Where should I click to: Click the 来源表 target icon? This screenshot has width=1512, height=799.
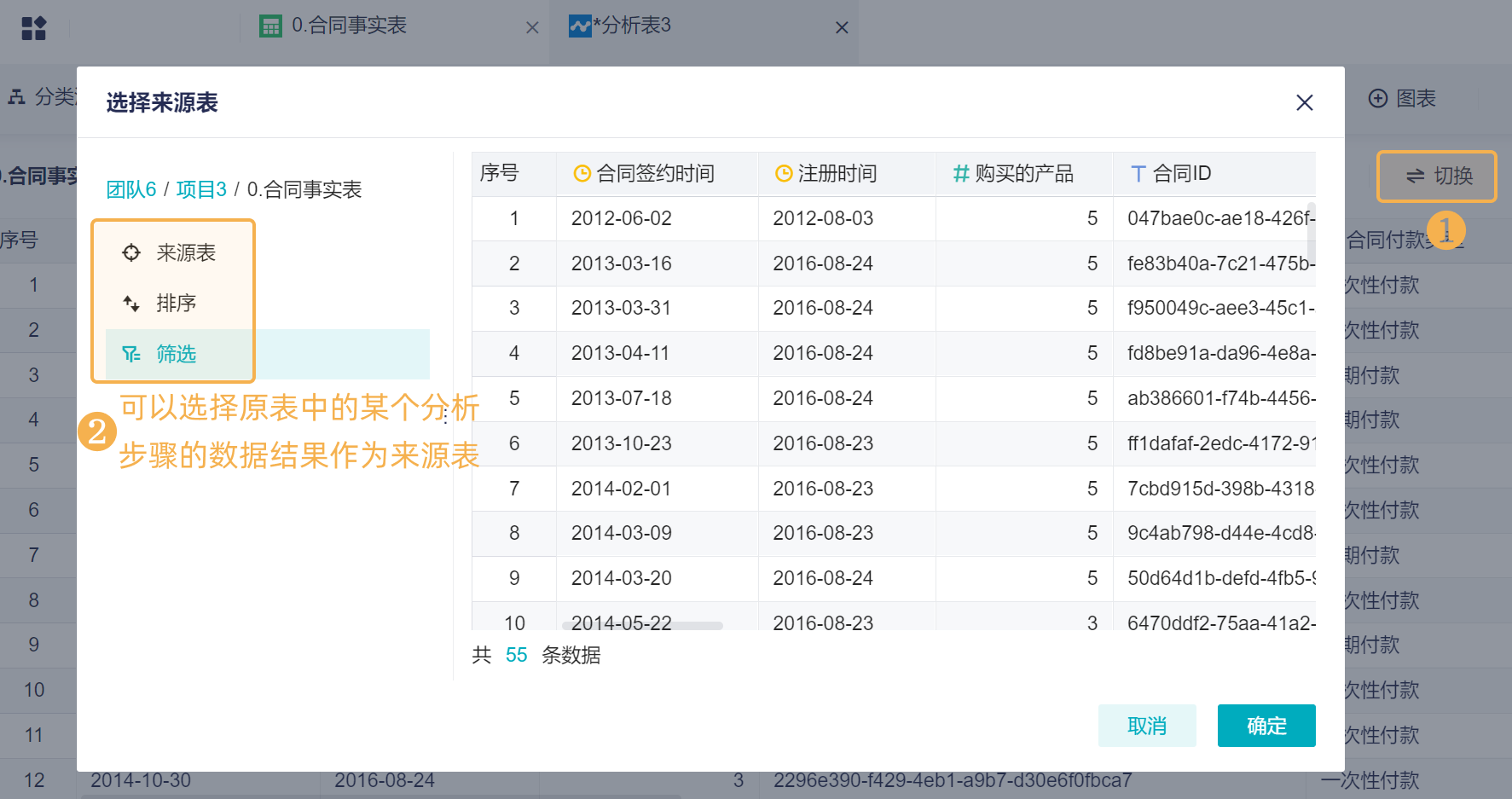(x=131, y=252)
